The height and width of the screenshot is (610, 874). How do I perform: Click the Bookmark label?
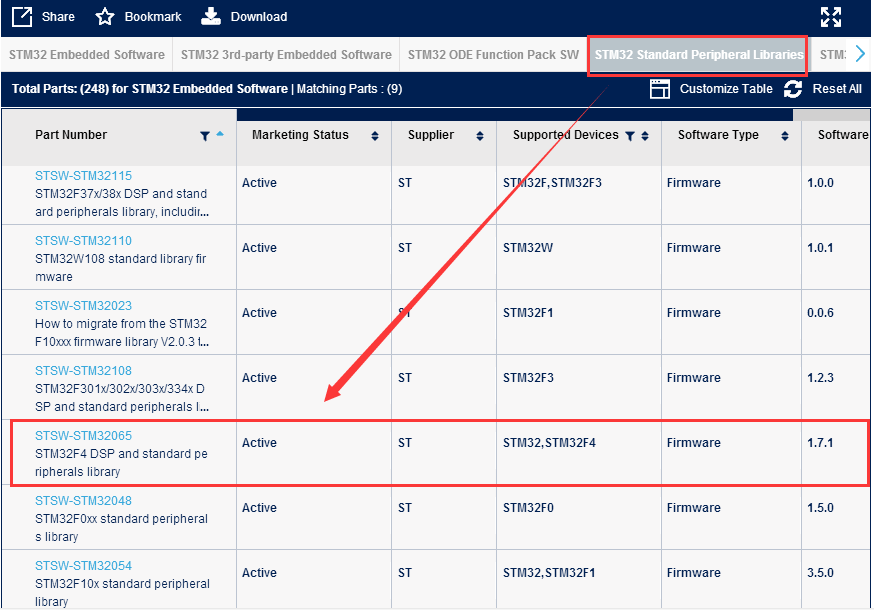coord(153,17)
